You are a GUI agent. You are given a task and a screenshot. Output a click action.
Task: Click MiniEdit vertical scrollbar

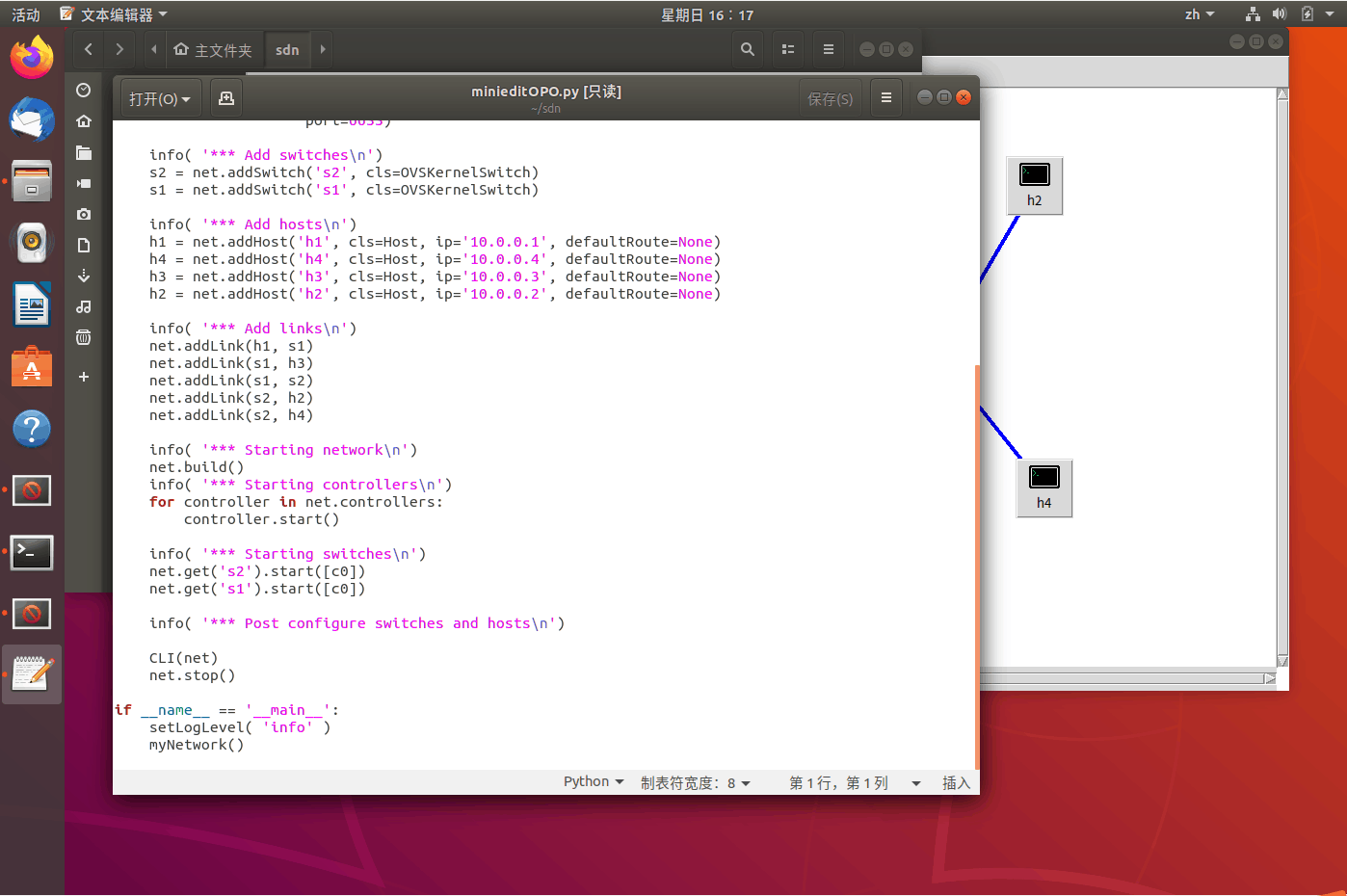(x=1282, y=377)
